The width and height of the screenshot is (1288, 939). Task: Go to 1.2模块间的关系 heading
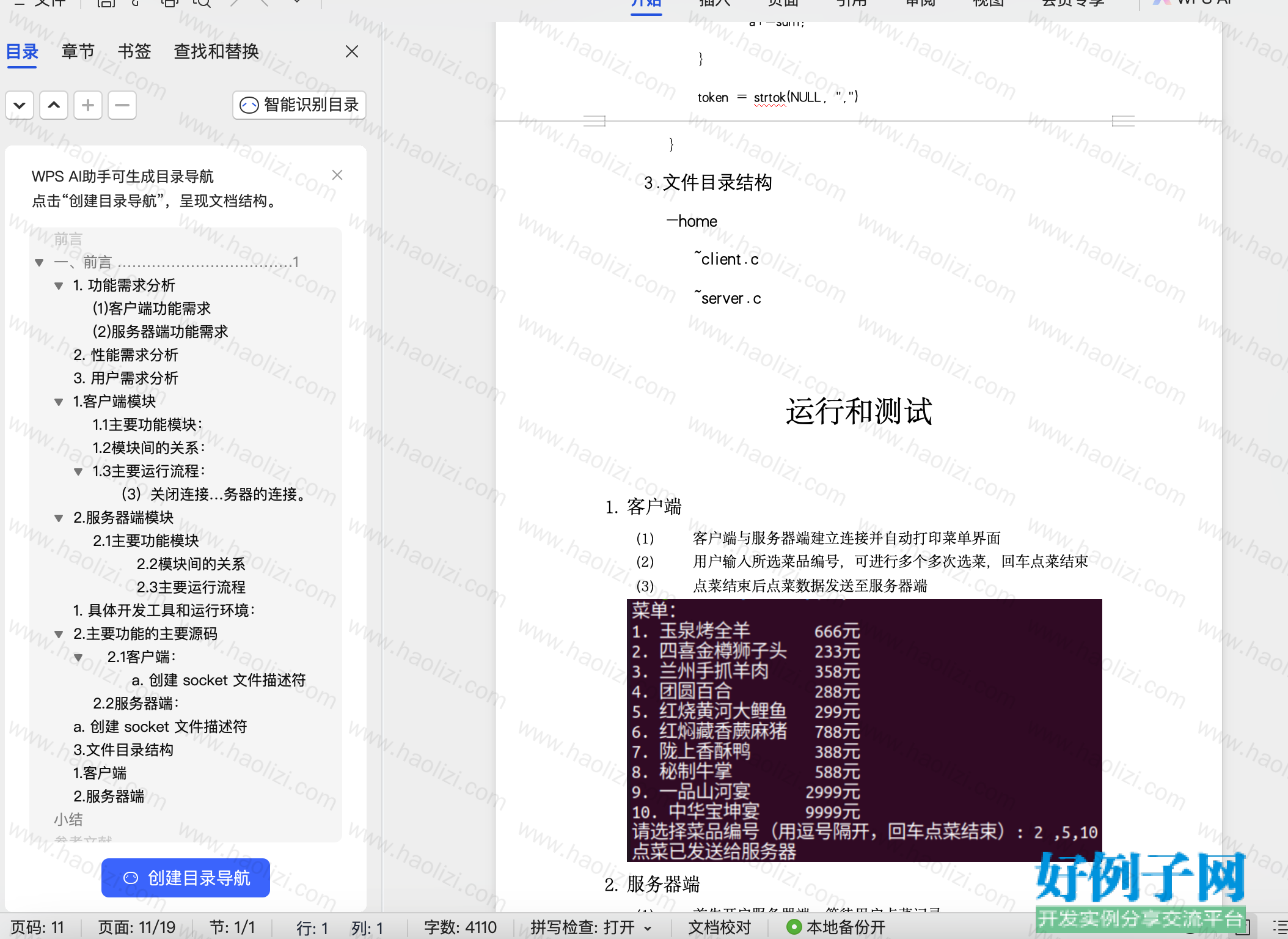[x=148, y=448]
